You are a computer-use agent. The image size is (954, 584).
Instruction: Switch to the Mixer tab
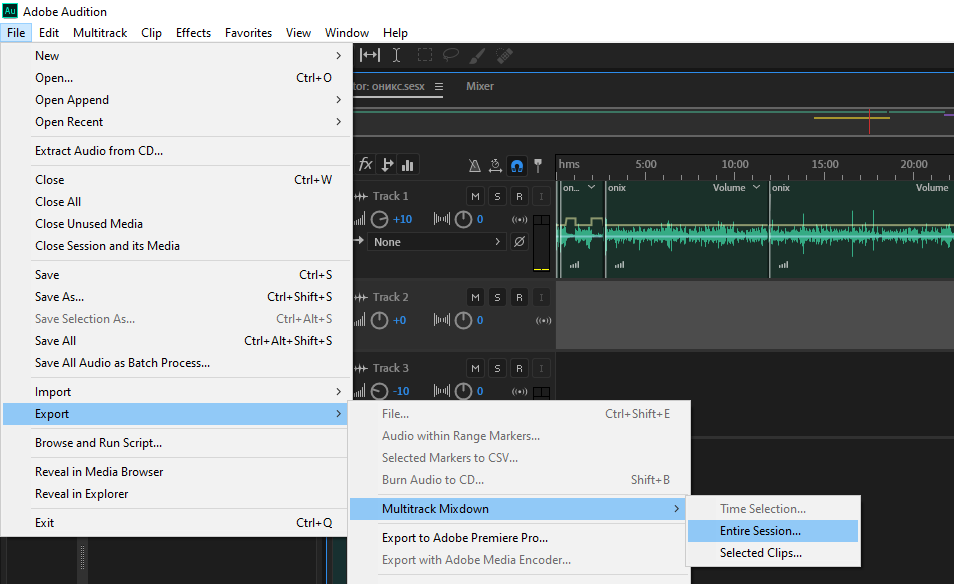point(480,86)
